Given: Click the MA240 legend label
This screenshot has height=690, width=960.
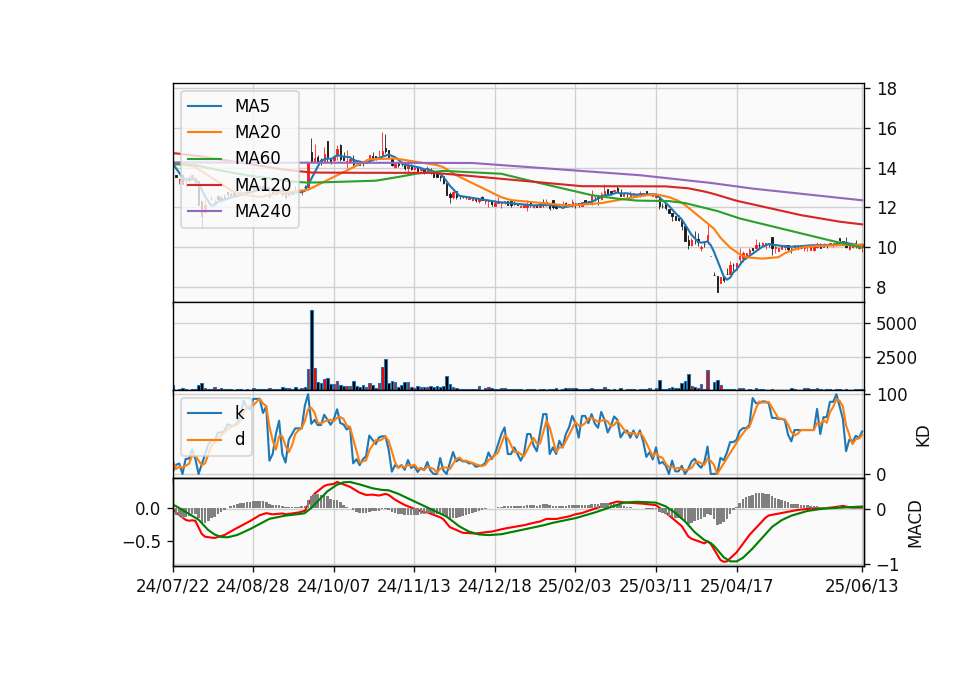Looking at the screenshot, I should (263, 211).
